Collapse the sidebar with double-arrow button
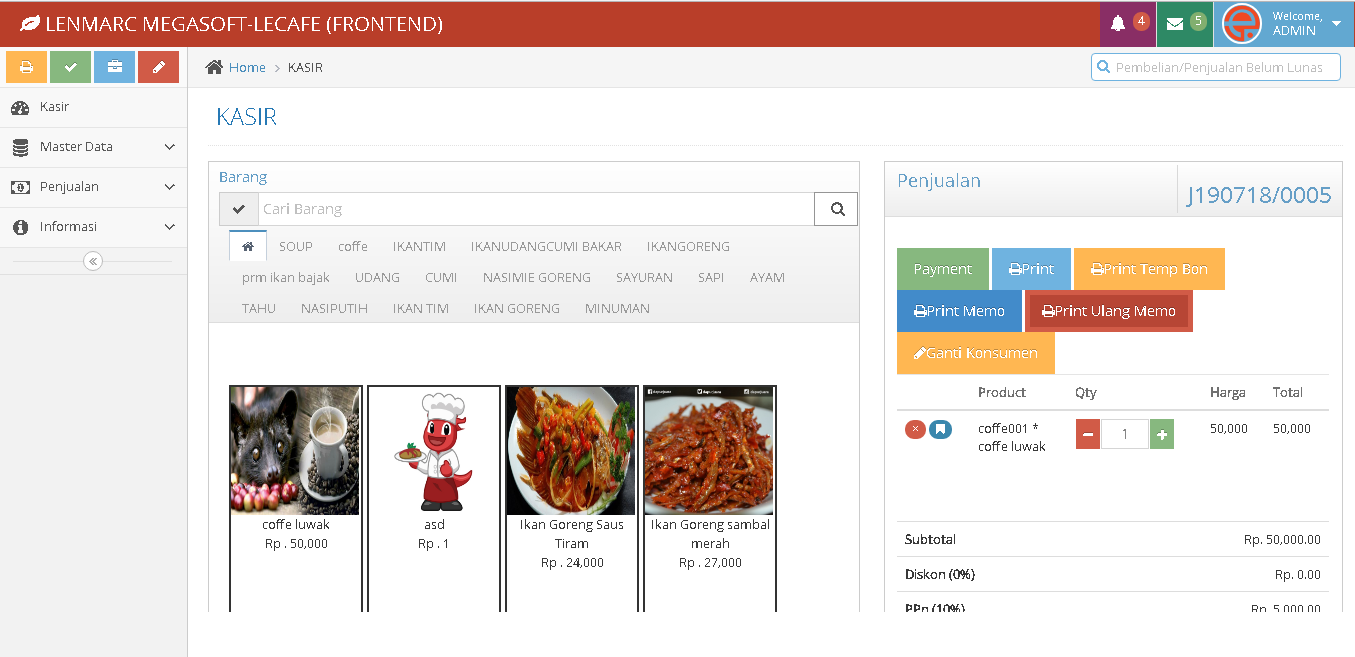 click(93, 261)
